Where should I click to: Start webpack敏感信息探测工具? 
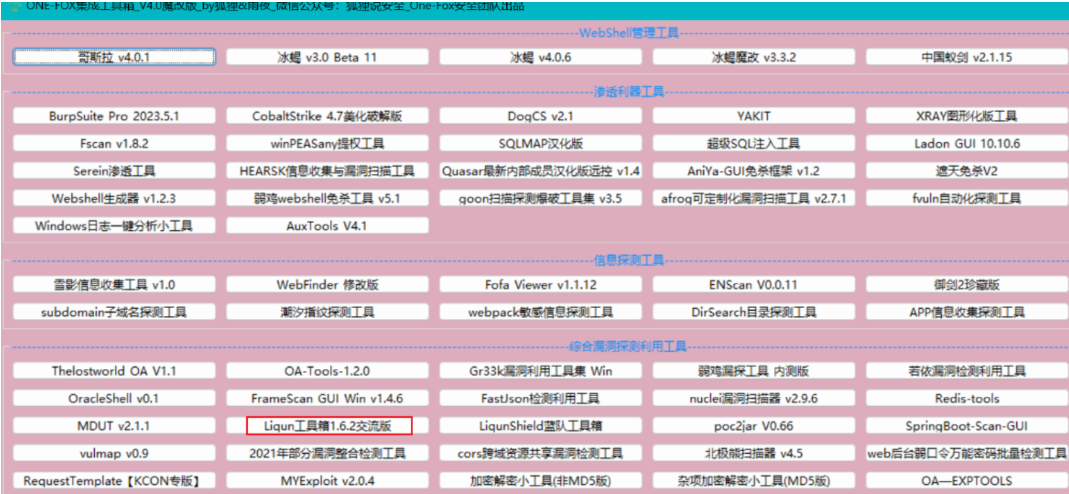click(541, 312)
